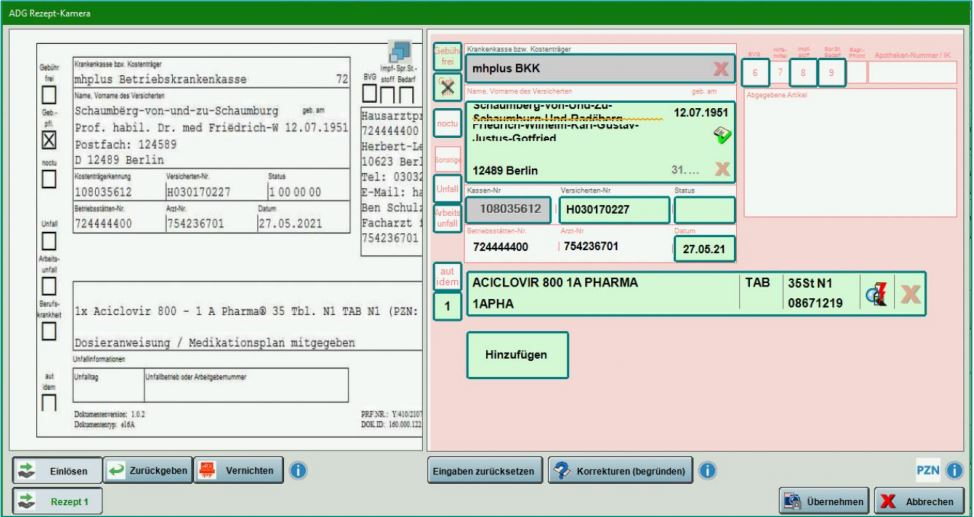Toggle the BVG box labeled 6
This screenshot has width=974, height=517.
pos(755,73)
